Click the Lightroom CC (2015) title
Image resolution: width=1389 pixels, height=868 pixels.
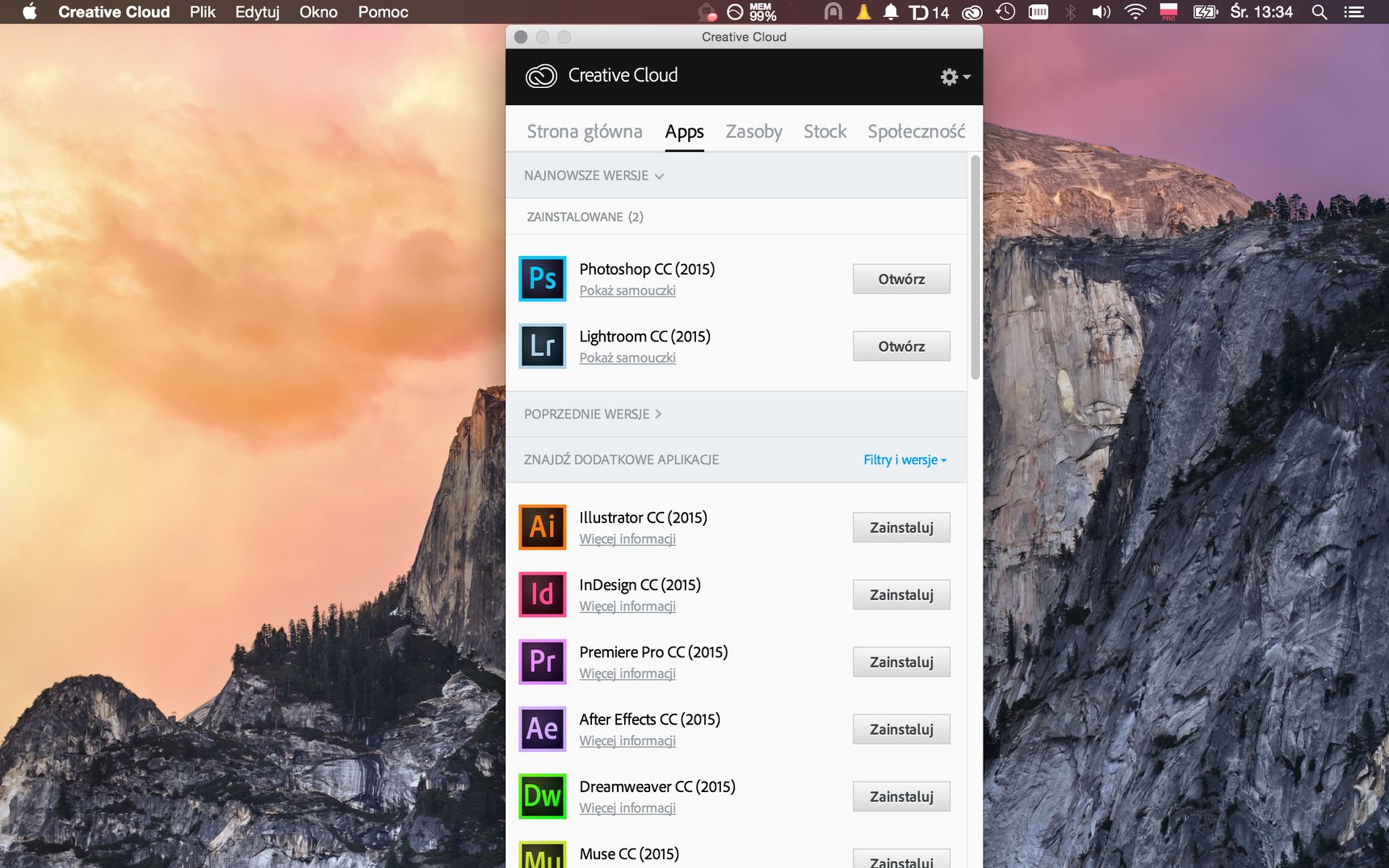644,337
